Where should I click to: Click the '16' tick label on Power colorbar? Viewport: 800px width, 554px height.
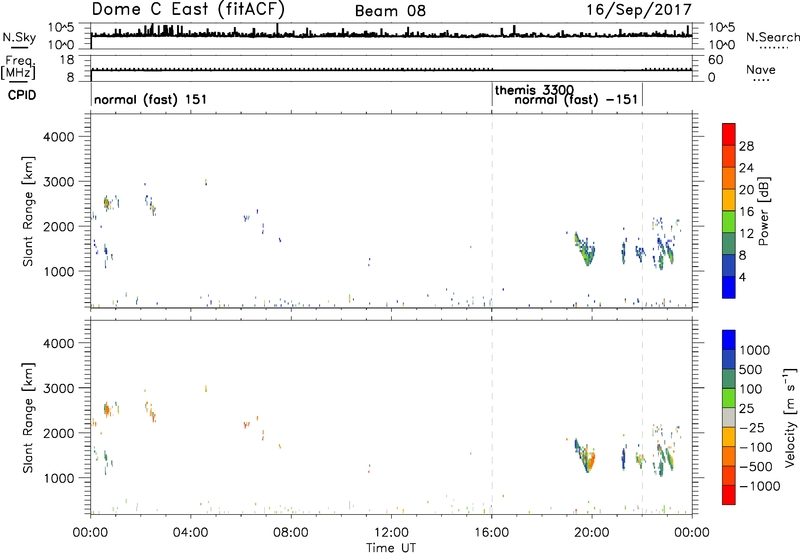pyautogui.click(x=746, y=212)
